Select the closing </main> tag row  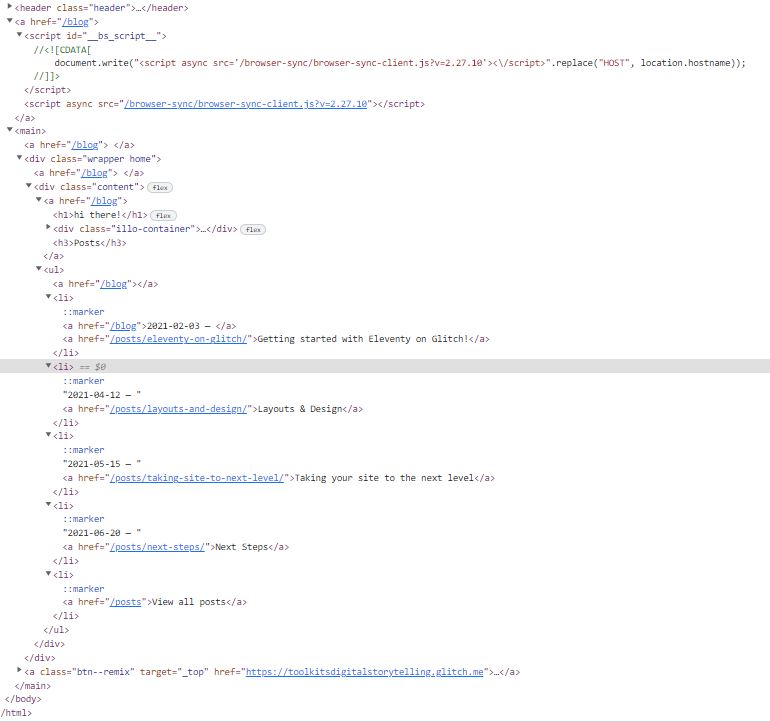click(32, 686)
